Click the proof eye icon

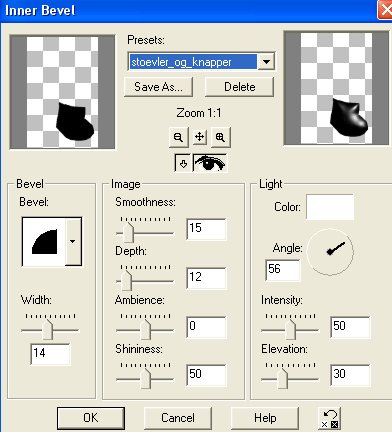click(210, 163)
